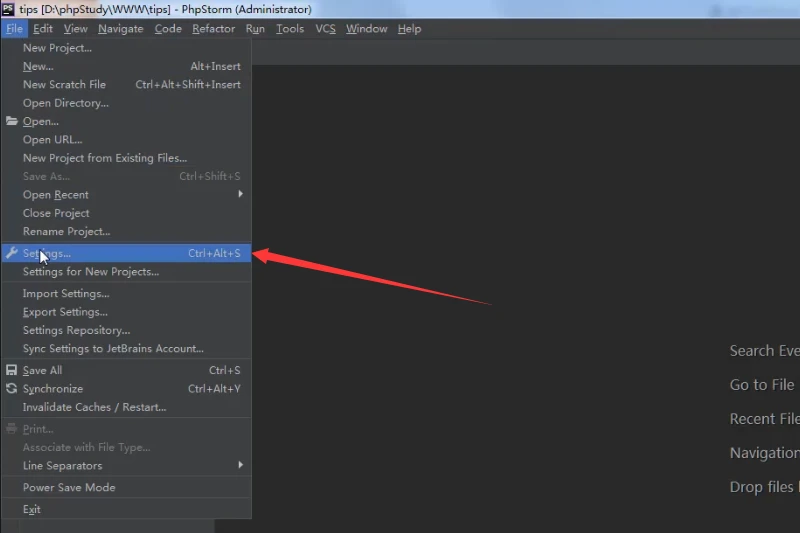The image size is (800, 533).
Task: Open the Help menu
Action: 410,29
